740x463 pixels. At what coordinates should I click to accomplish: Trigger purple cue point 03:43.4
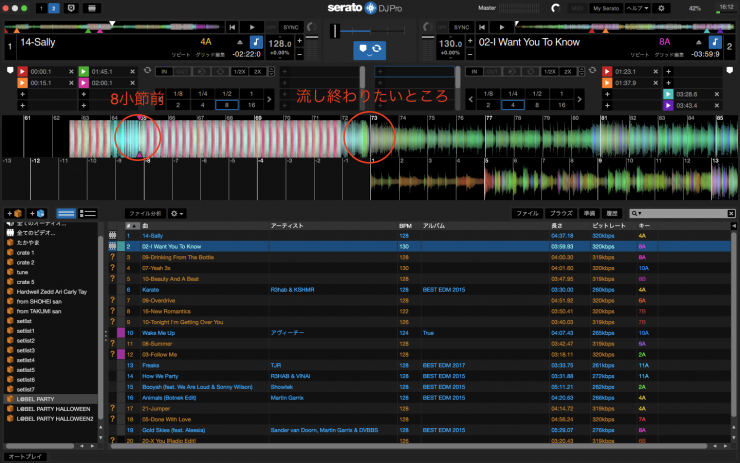pos(668,105)
